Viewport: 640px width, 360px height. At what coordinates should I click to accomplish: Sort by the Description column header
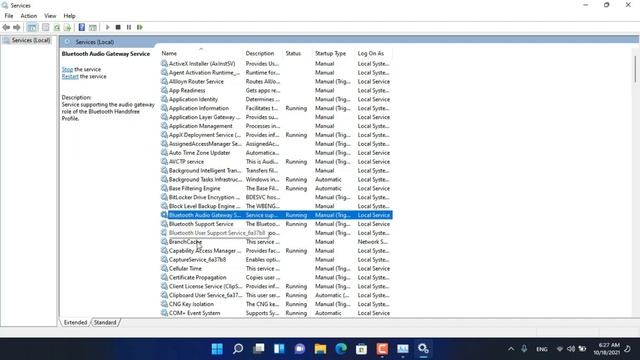263,53
